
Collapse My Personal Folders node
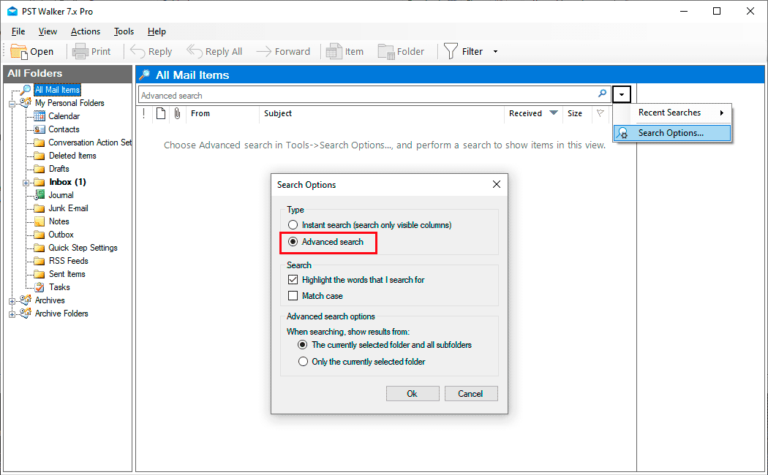(x=12, y=103)
